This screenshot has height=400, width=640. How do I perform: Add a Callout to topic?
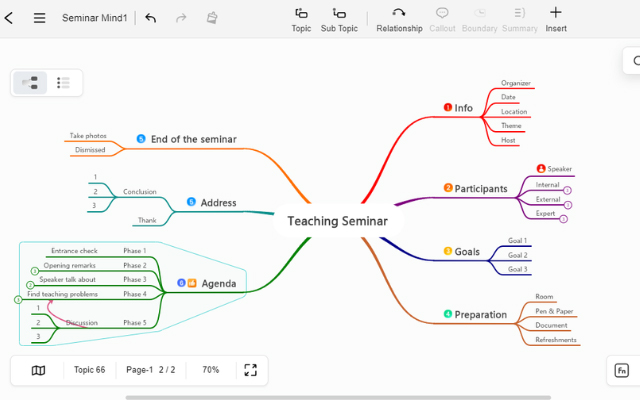tap(442, 20)
